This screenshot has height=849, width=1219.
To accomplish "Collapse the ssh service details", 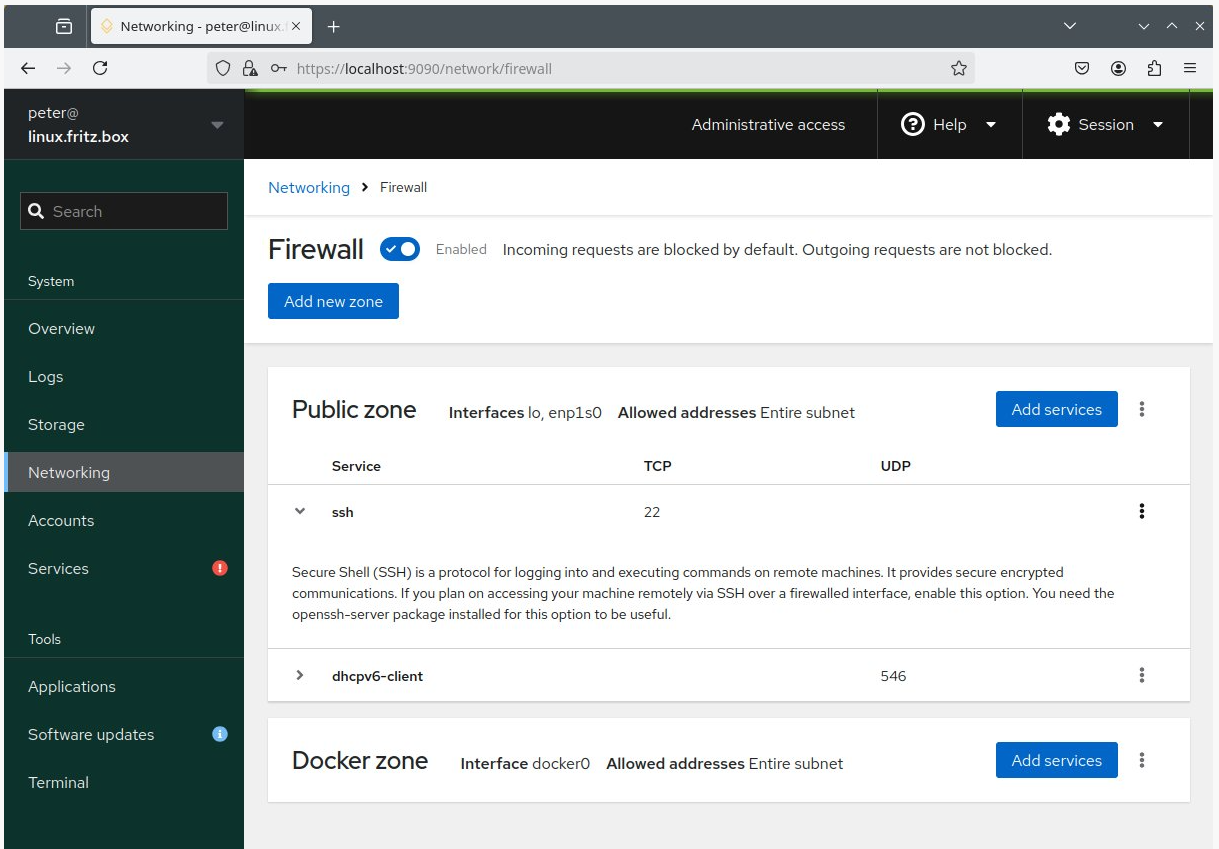I will [x=299, y=512].
